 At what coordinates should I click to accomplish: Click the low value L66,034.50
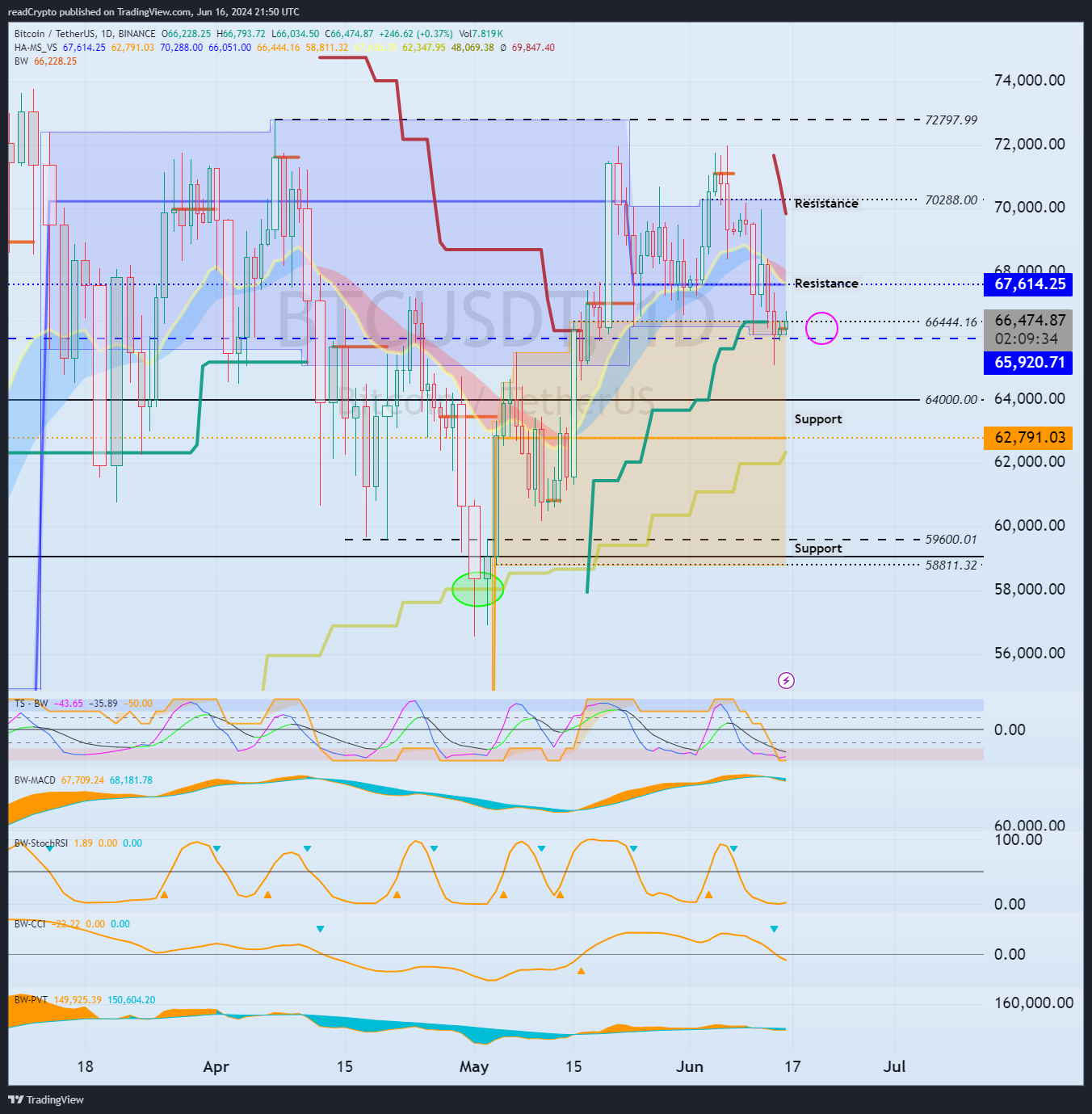click(x=296, y=34)
